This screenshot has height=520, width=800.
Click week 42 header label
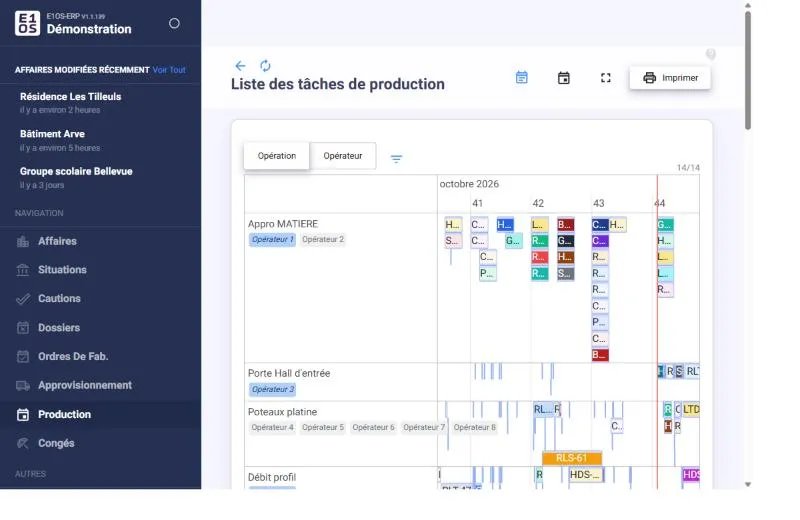tap(538, 203)
